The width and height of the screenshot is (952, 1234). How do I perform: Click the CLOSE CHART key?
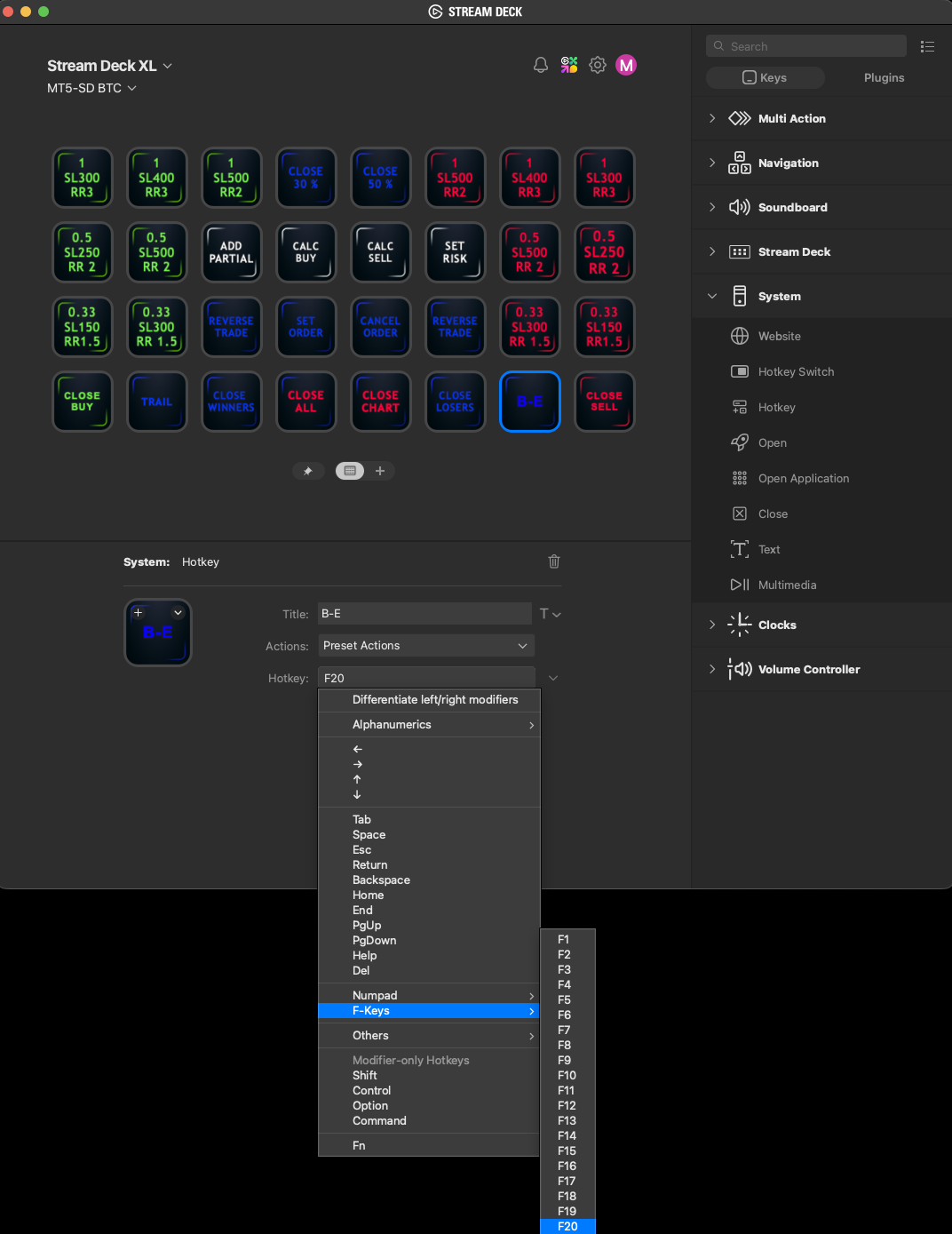pyautogui.click(x=380, y=402)
